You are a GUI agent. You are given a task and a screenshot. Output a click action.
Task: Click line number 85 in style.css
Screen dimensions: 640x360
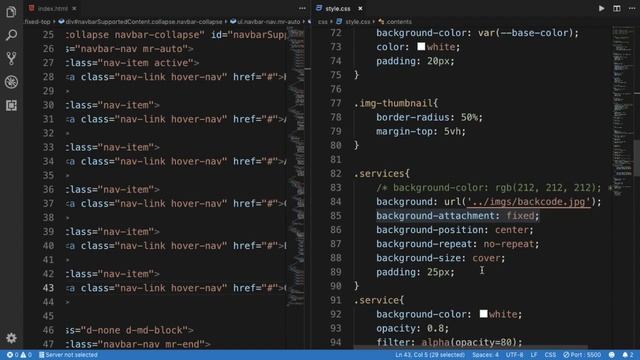(x=336, y=216)
